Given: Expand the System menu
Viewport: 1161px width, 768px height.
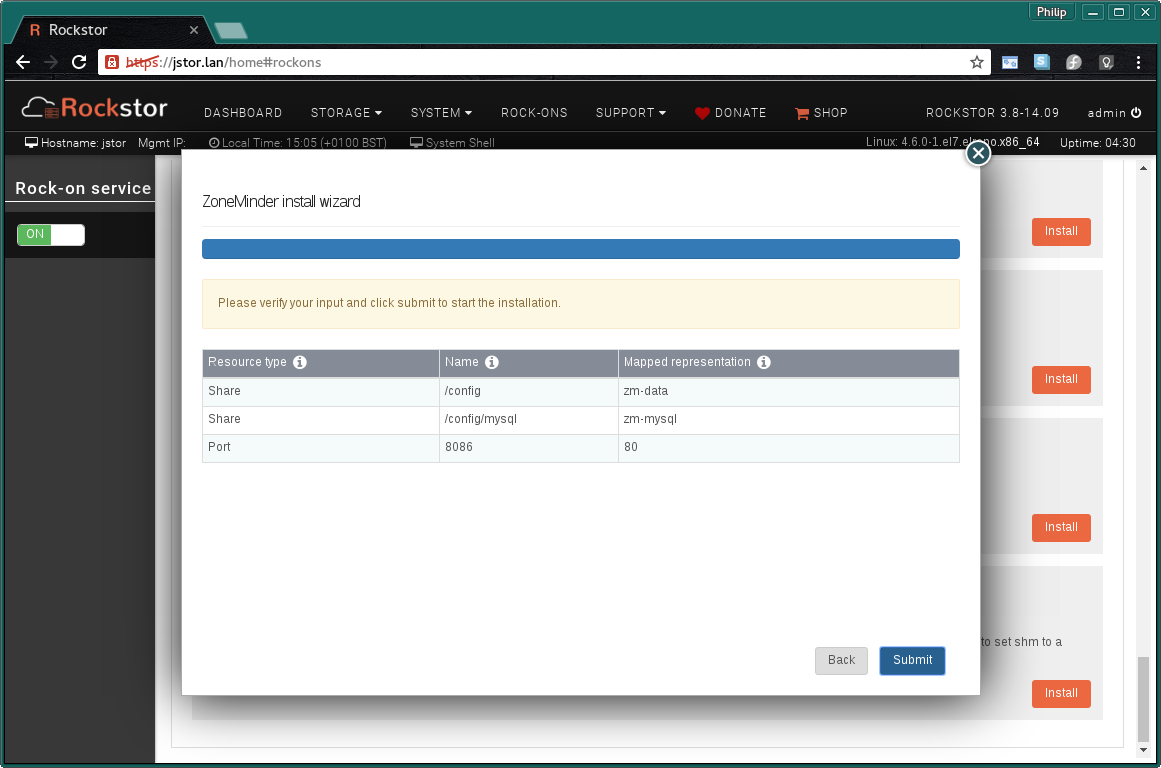Looking at the screenshot, I should point(441,113).
